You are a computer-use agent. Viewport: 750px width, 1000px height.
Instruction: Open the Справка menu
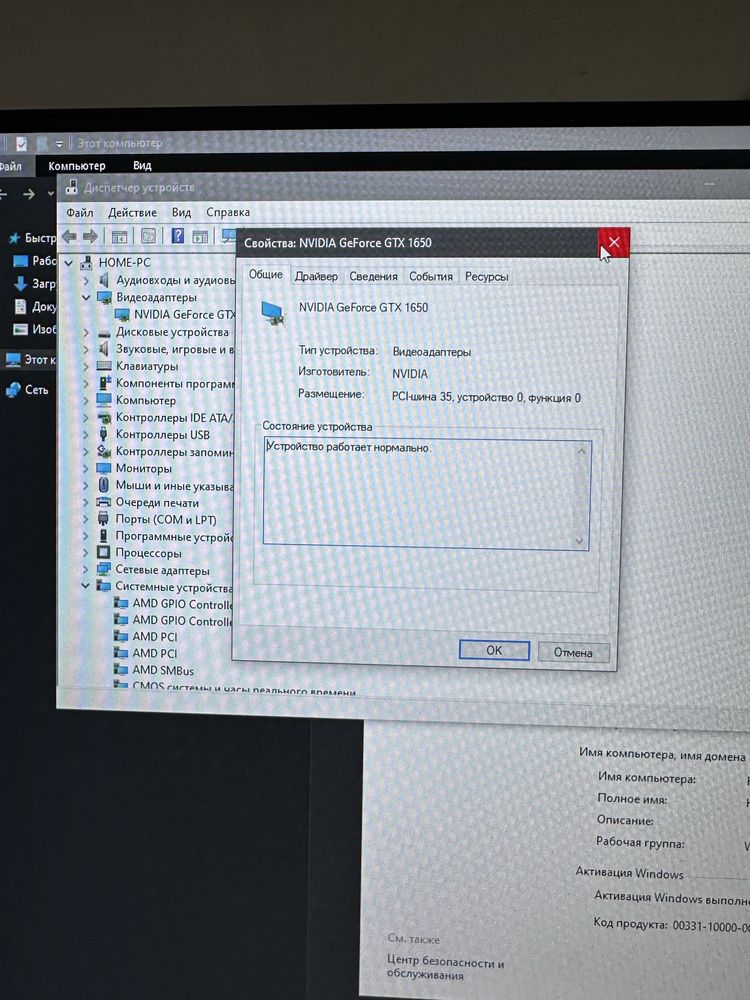(x=228, y=212)
